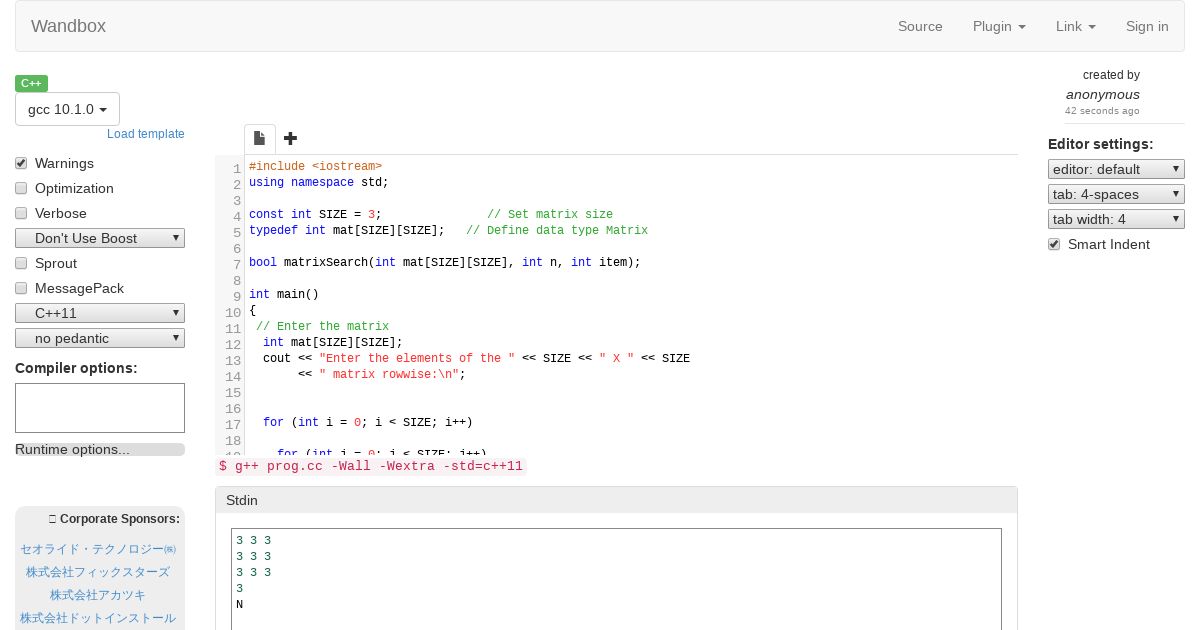The image size is (1200, 630).
Task: Expand the Runtime options section
Action: click(100, 449)
